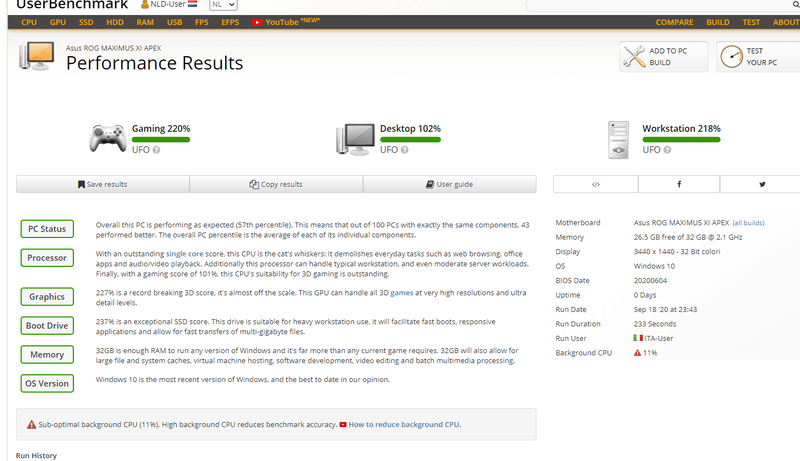Click the Memory button
This screenshot has height=461, width=800.
click(47, 355)
